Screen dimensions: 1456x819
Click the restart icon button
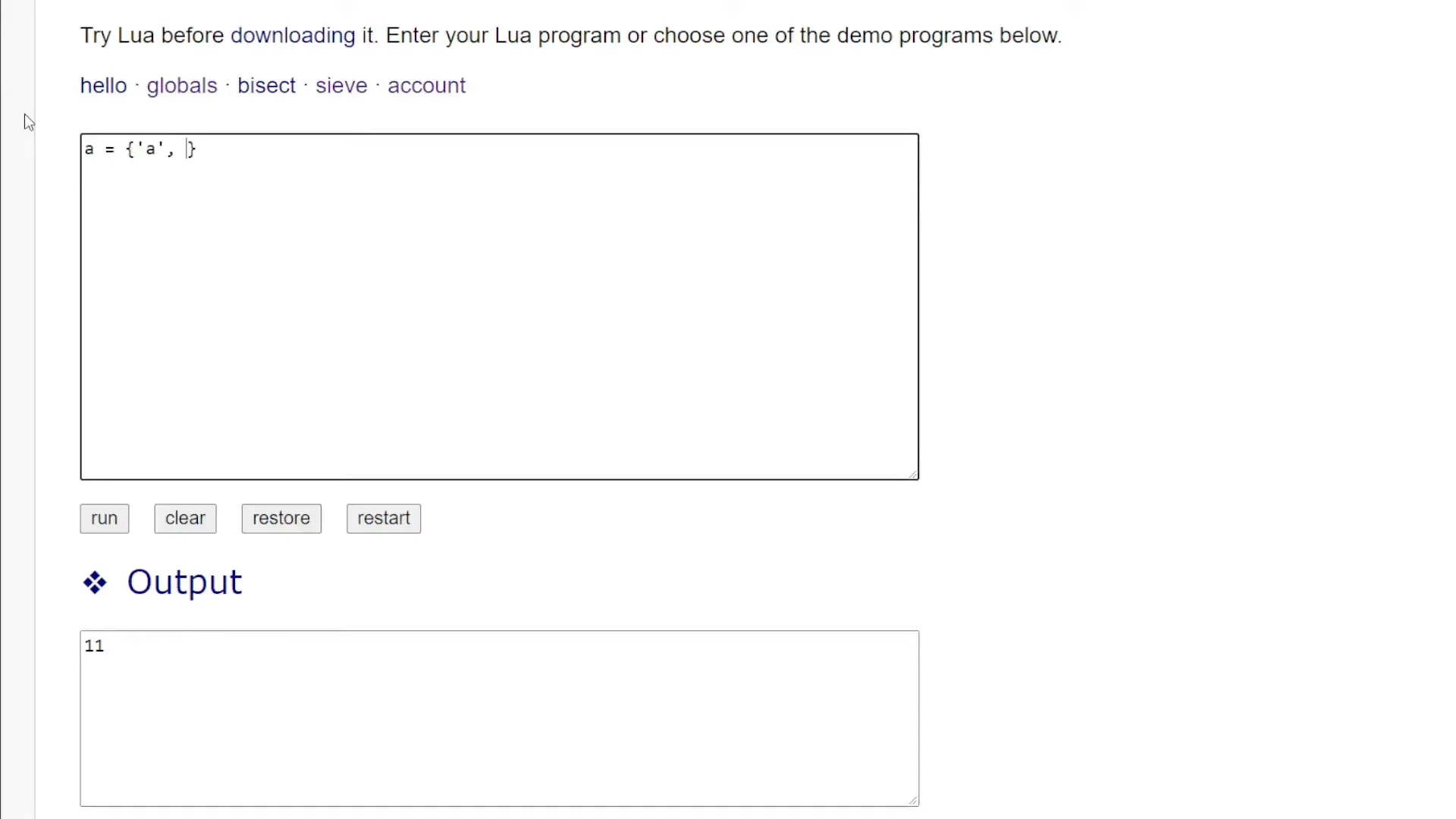pos(384,518)
